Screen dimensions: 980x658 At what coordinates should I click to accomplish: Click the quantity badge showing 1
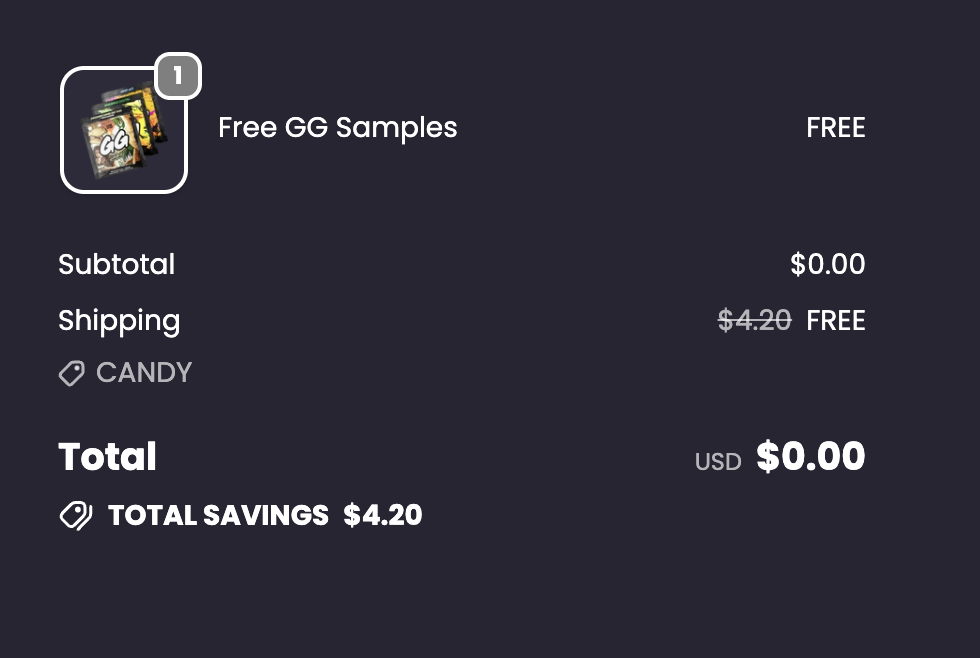click(x=178, y=76)
